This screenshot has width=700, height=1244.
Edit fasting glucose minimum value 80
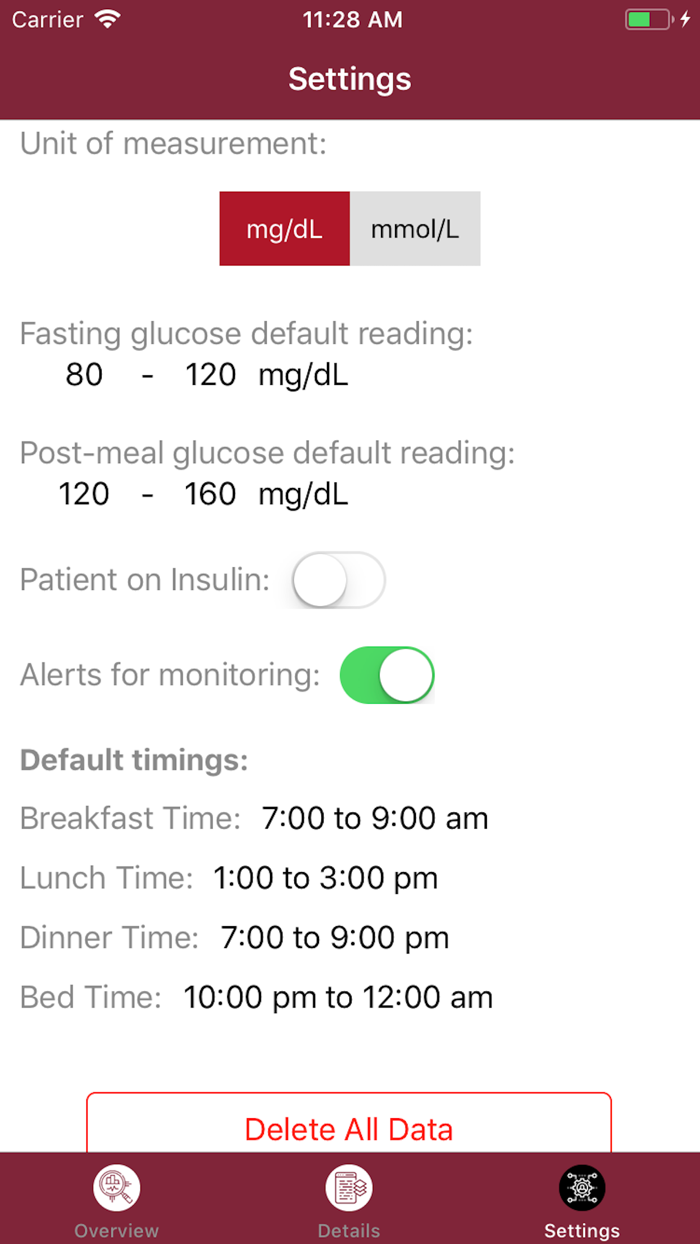(85, 375)
